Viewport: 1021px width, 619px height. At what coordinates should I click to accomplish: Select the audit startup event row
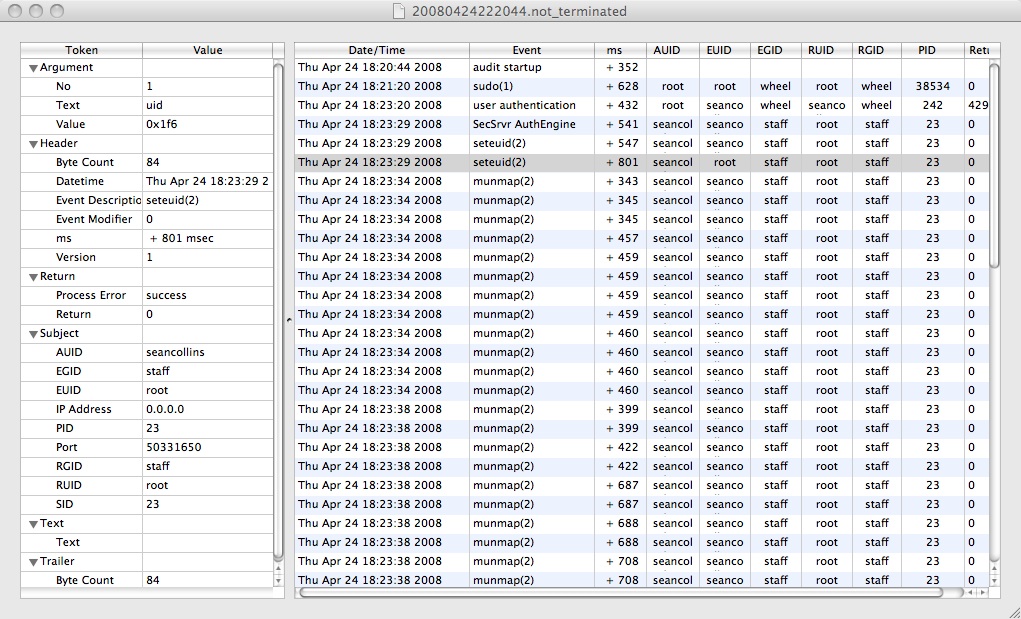tap(641, 67)
